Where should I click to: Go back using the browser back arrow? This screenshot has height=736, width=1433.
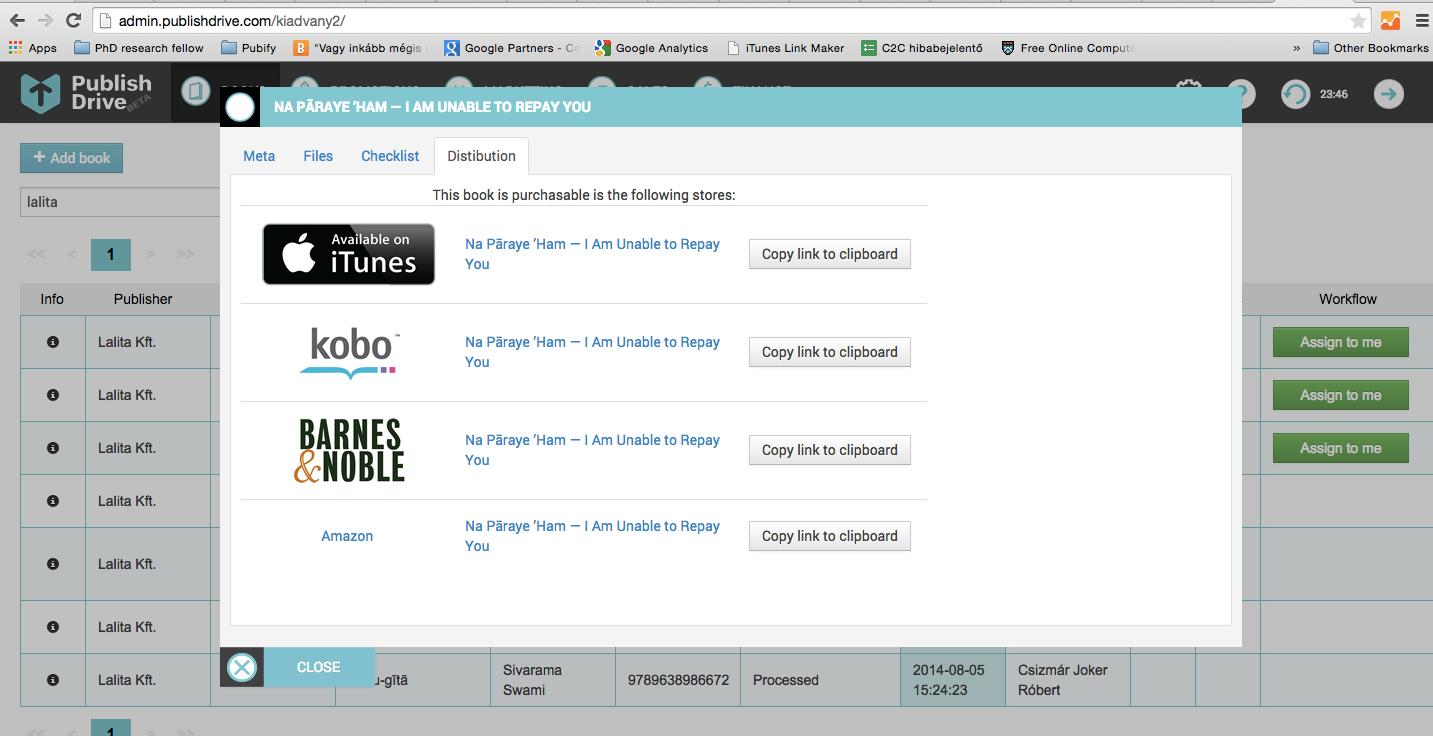coord(17,20)
